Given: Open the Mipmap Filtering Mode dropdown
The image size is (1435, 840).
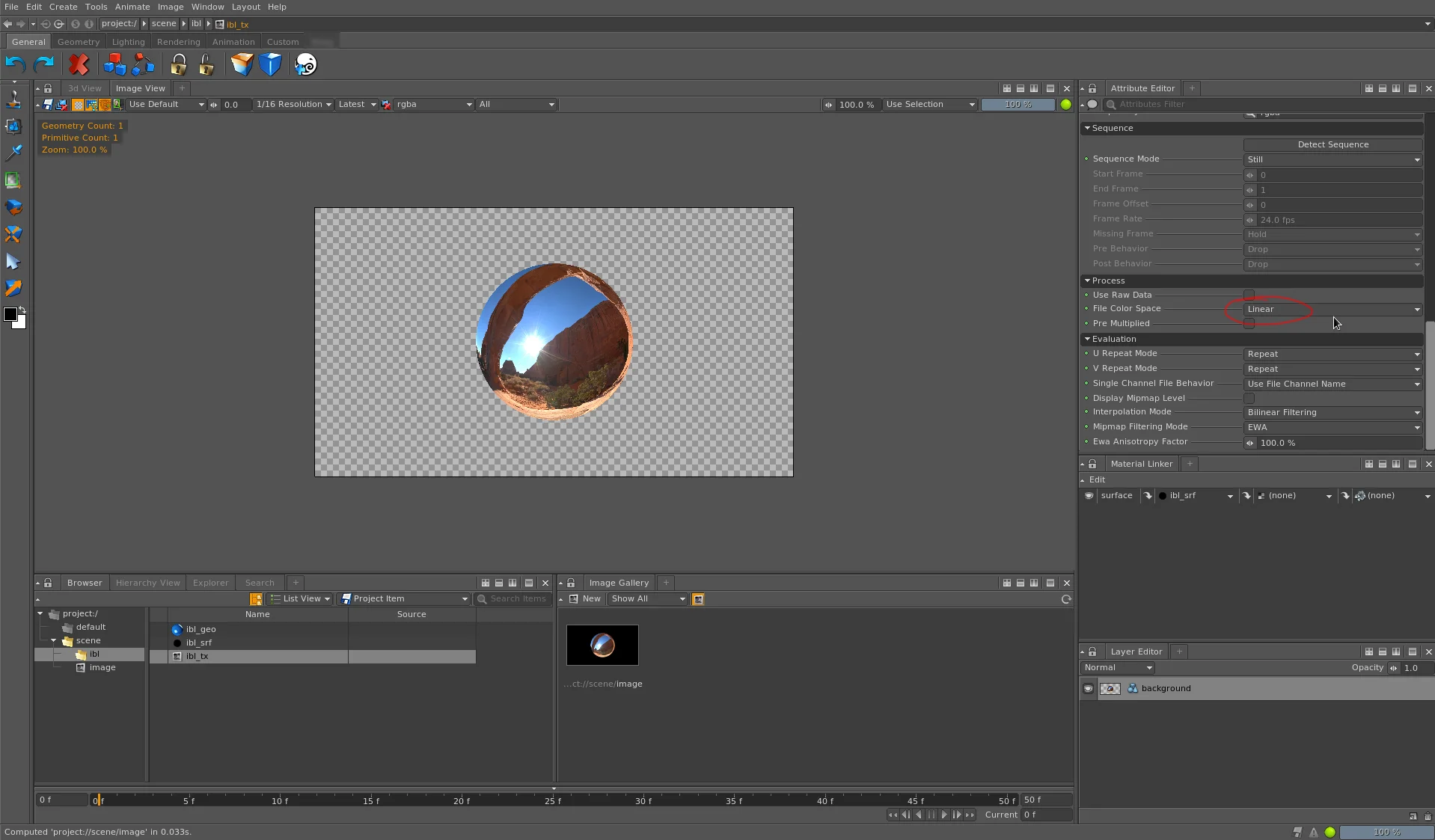Looking at the screenshot, I should (x=1332, y=428).
